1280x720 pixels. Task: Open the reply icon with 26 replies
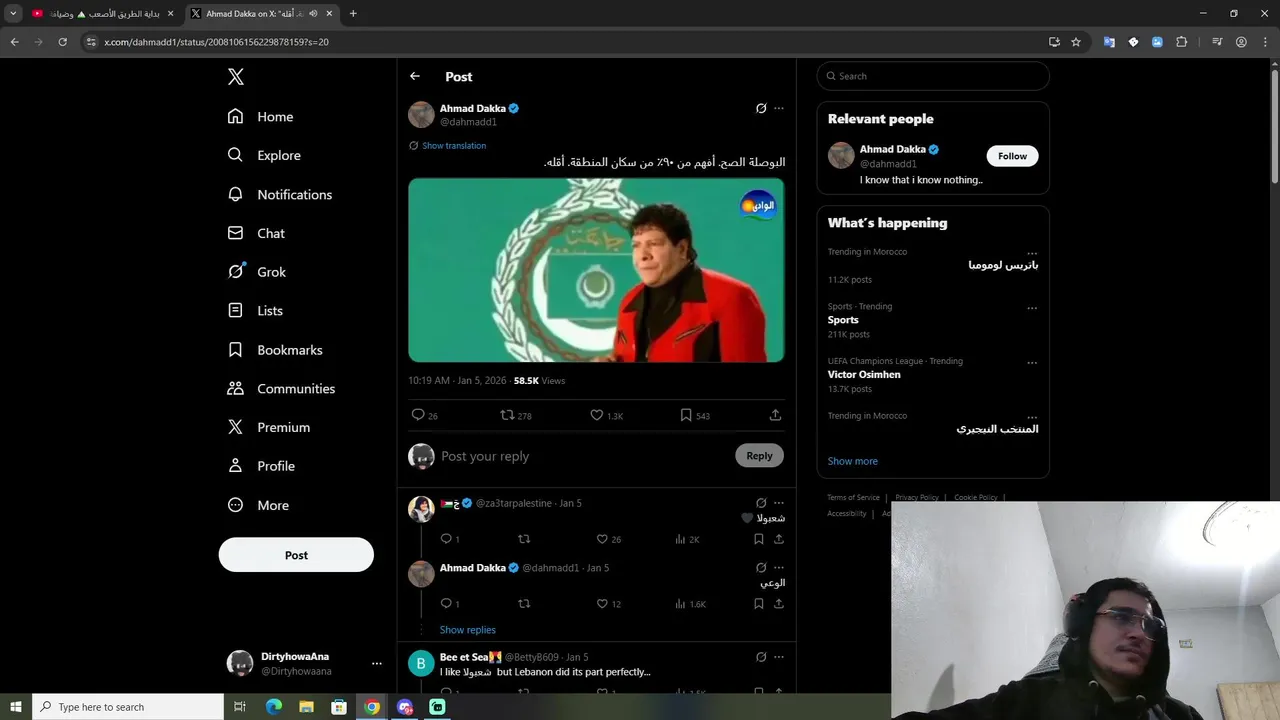[x=418, y=415]
